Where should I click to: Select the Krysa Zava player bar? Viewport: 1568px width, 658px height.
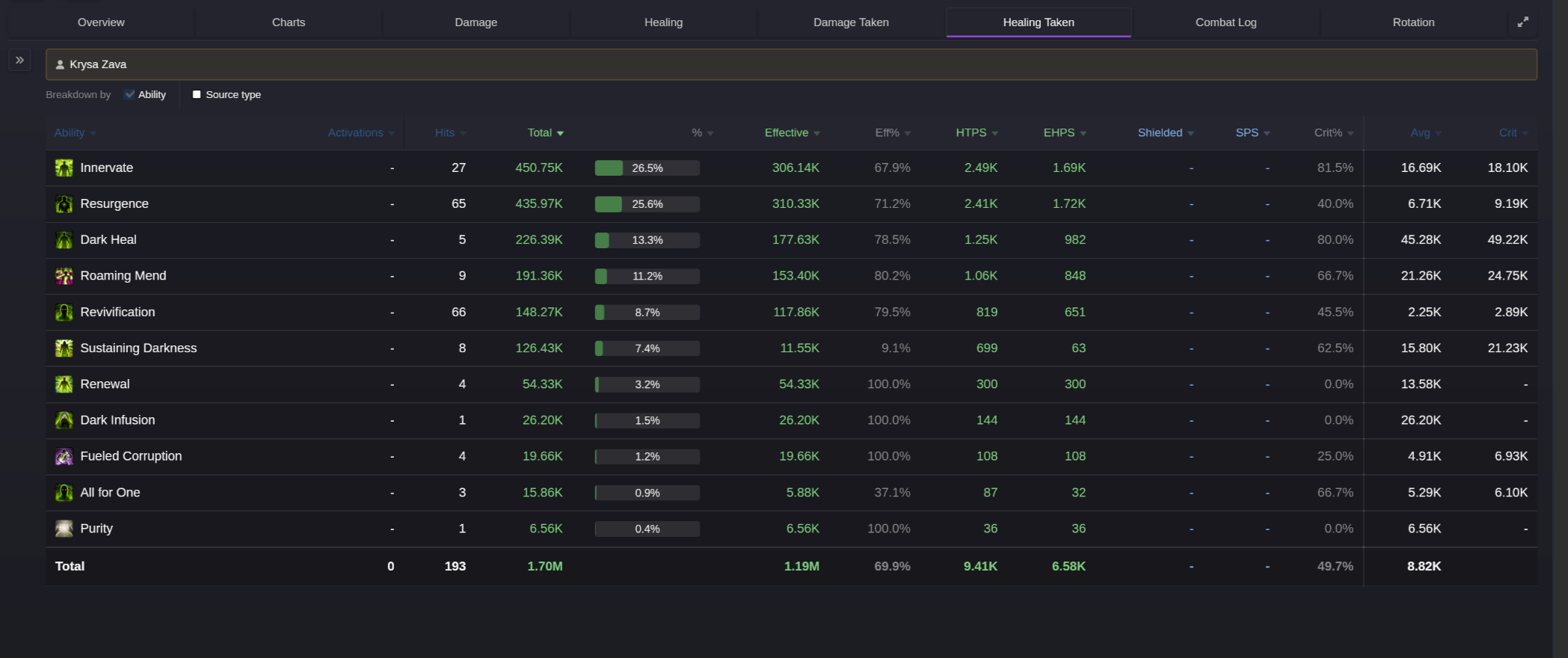pos(791,64)
